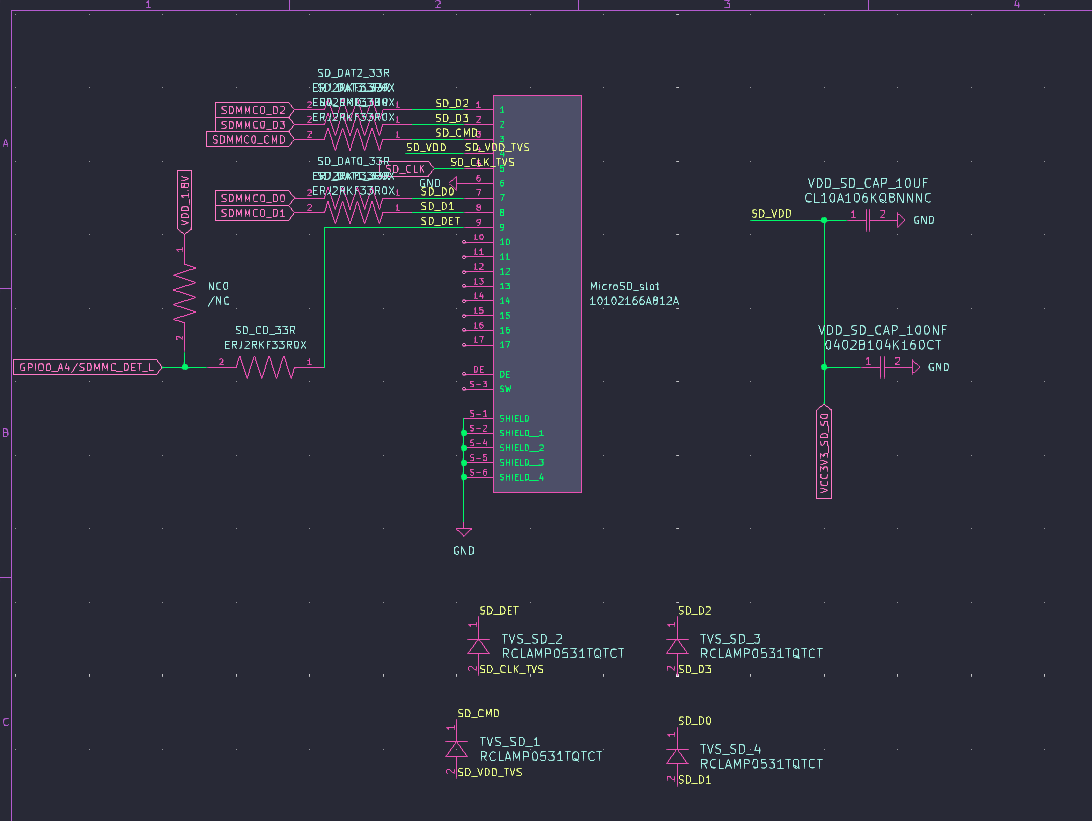Select the GPIO0_A4/SDMMC_DET_L hierarchical label
1092x821 pixels.
pyautogui.click(x=85, y=367)
